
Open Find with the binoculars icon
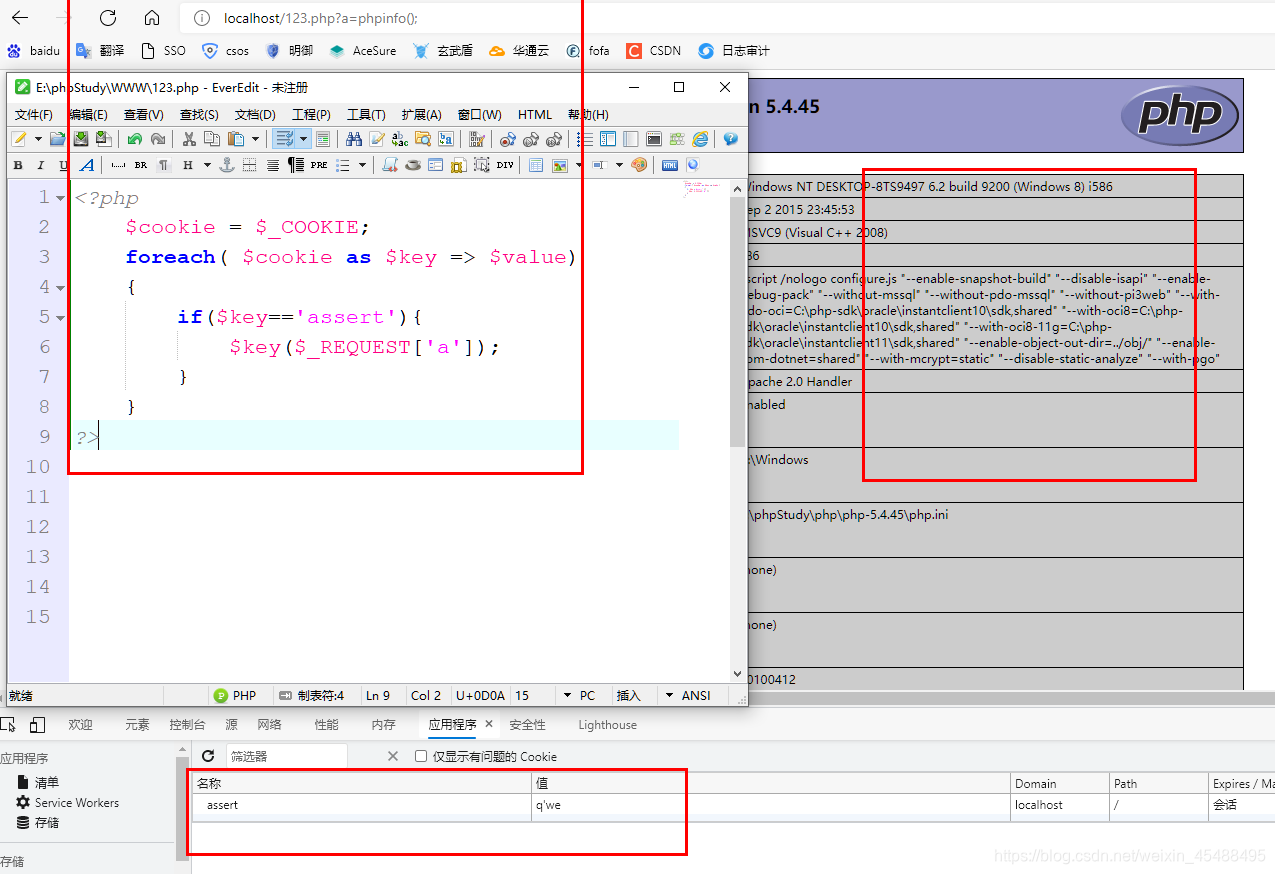[x=354, y=139]
